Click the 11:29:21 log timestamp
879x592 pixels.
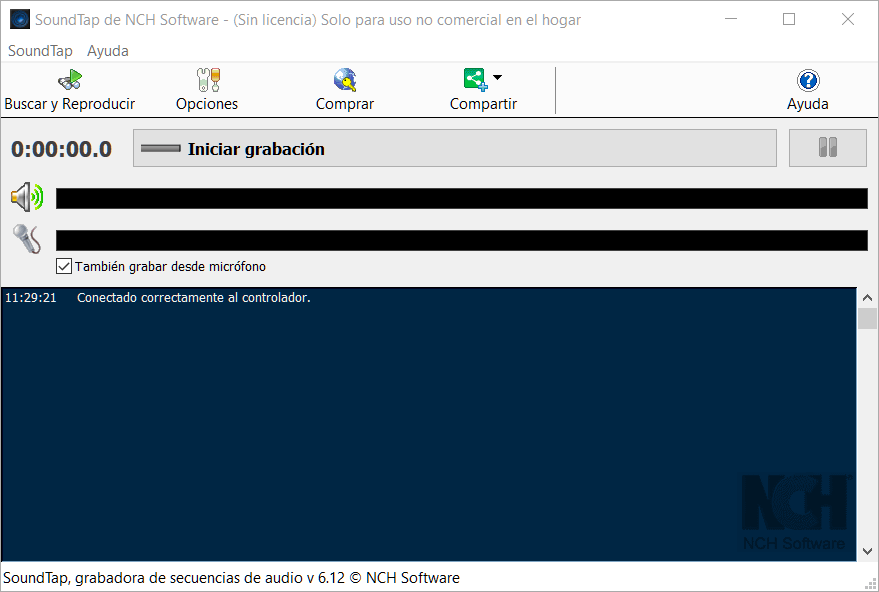(x=31, y=298)
